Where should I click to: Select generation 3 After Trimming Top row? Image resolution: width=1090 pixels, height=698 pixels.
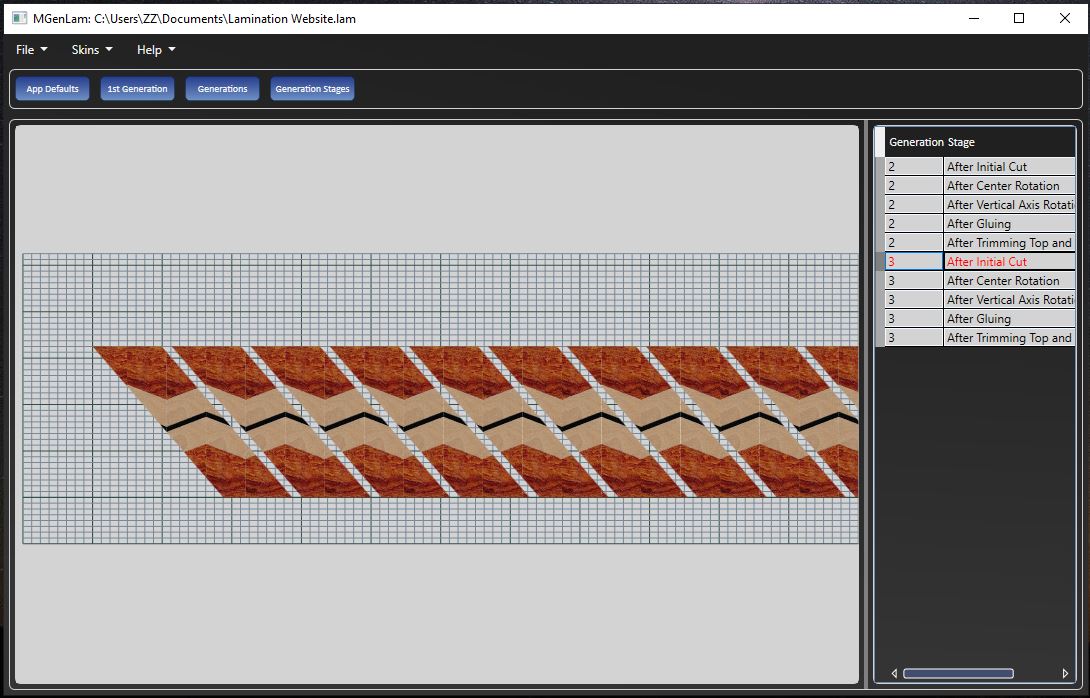click(1008, 338)
